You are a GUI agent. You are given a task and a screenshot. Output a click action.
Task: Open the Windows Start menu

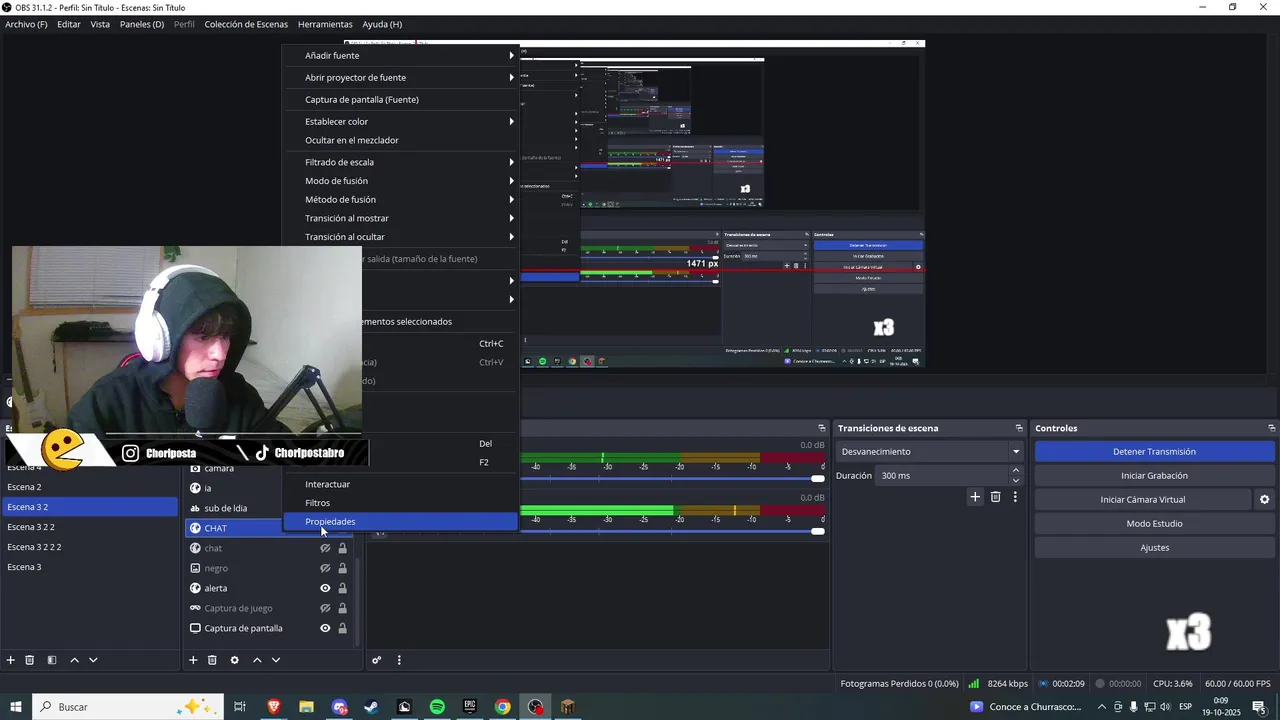16,707
